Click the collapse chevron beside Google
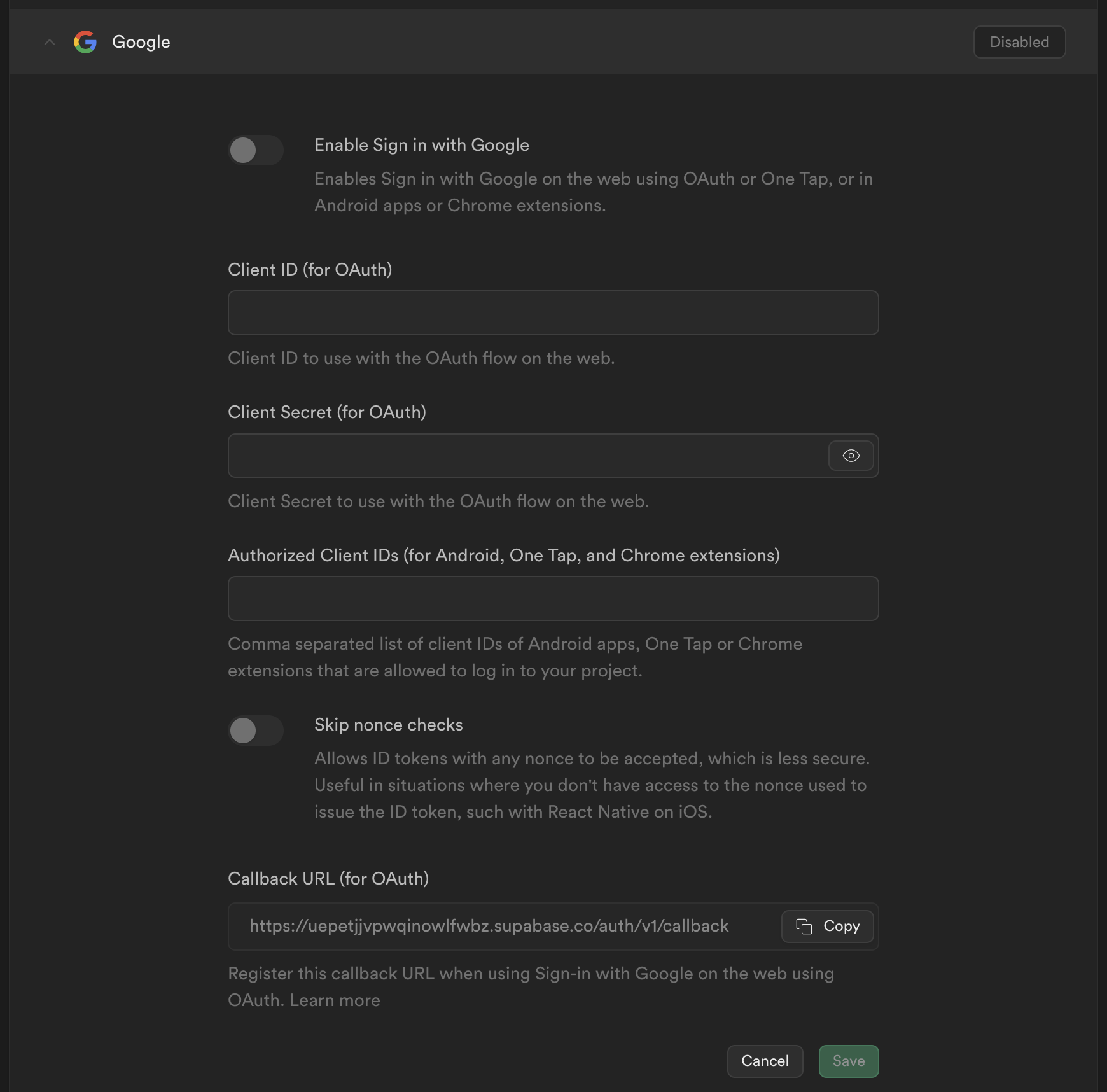 (49, 42)
